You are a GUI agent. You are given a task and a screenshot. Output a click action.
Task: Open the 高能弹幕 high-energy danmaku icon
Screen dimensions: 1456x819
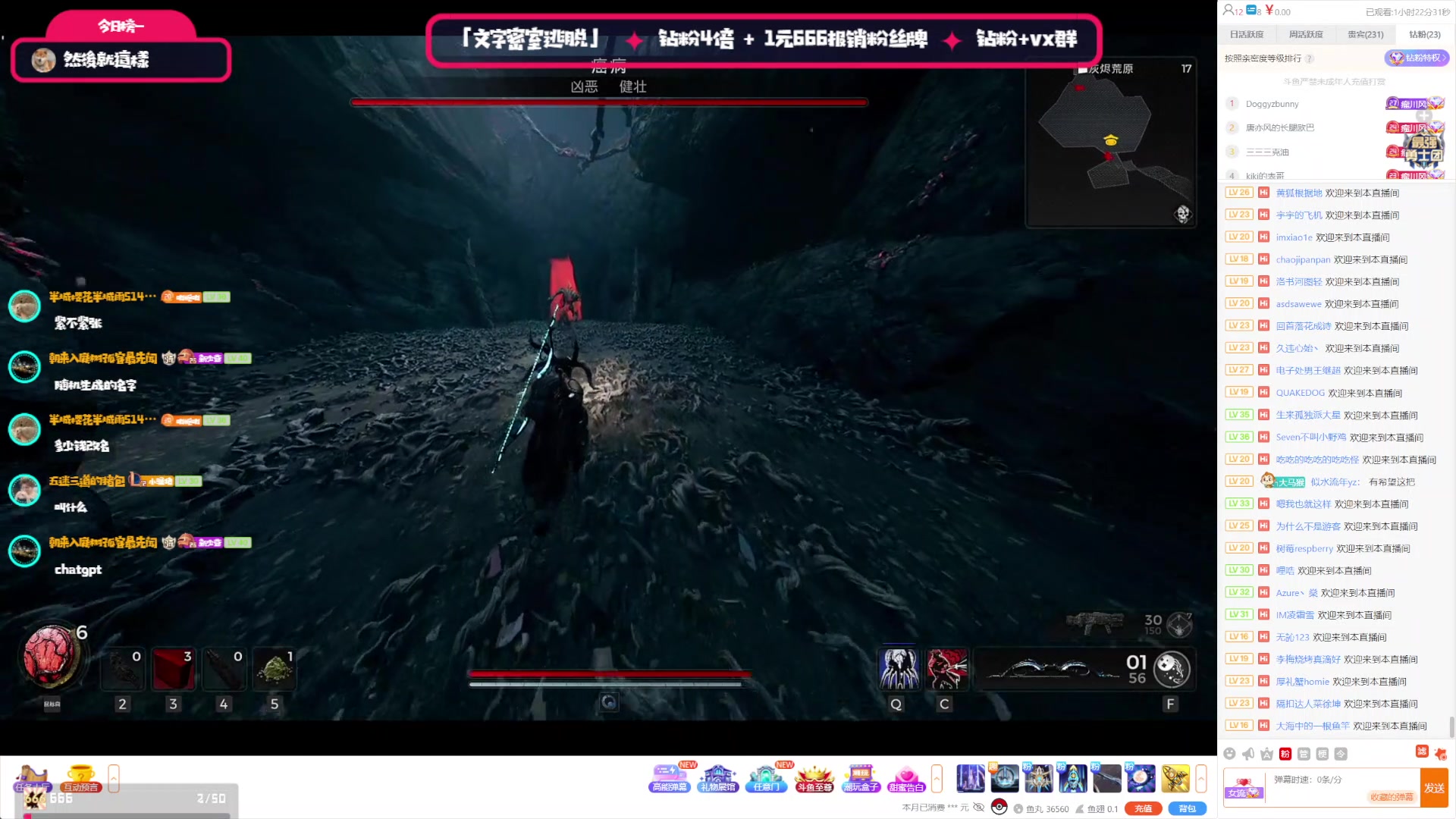(x=670, y=778)
